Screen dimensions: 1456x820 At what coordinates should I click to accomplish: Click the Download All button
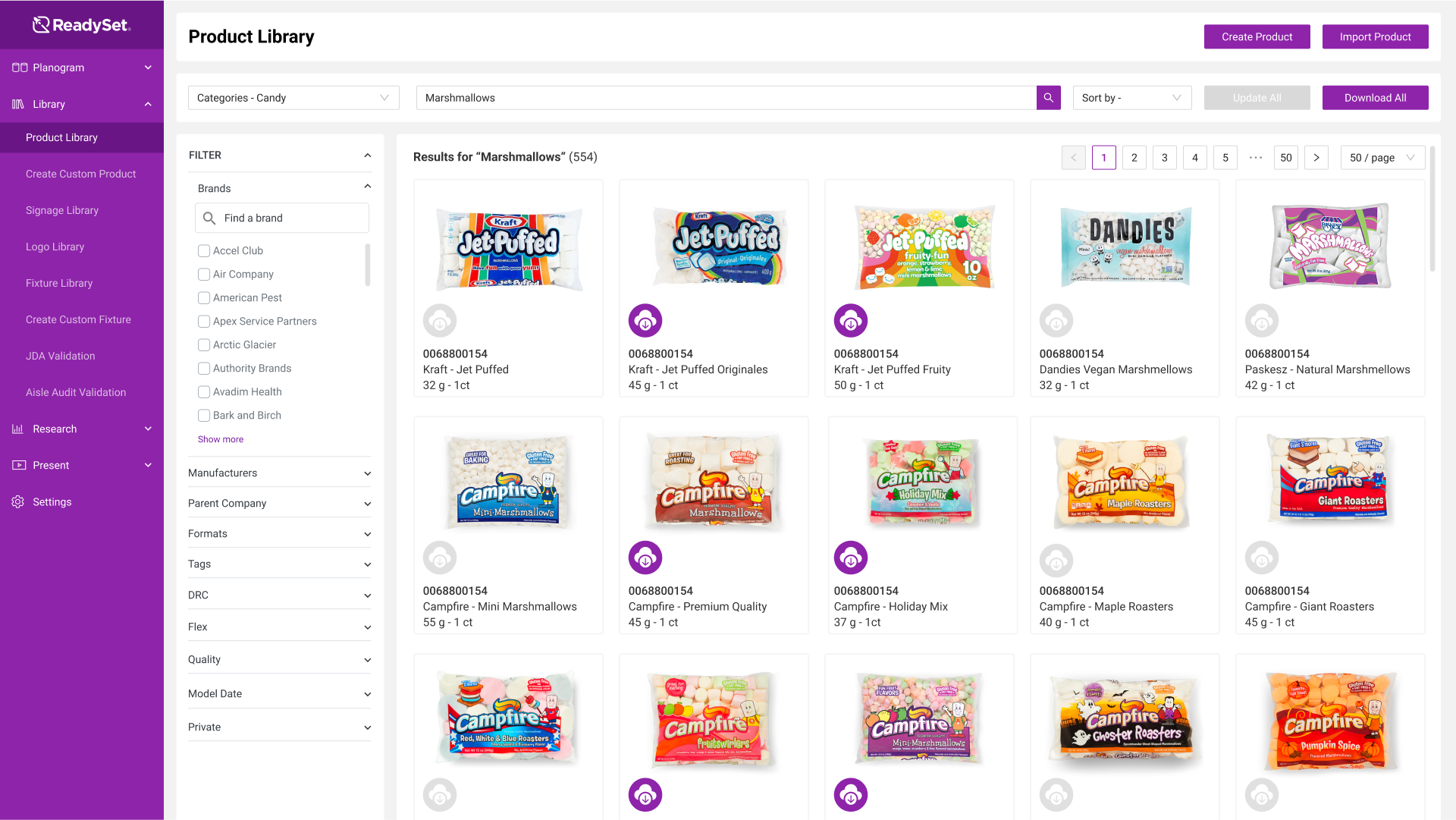(x=1375, y=98)
